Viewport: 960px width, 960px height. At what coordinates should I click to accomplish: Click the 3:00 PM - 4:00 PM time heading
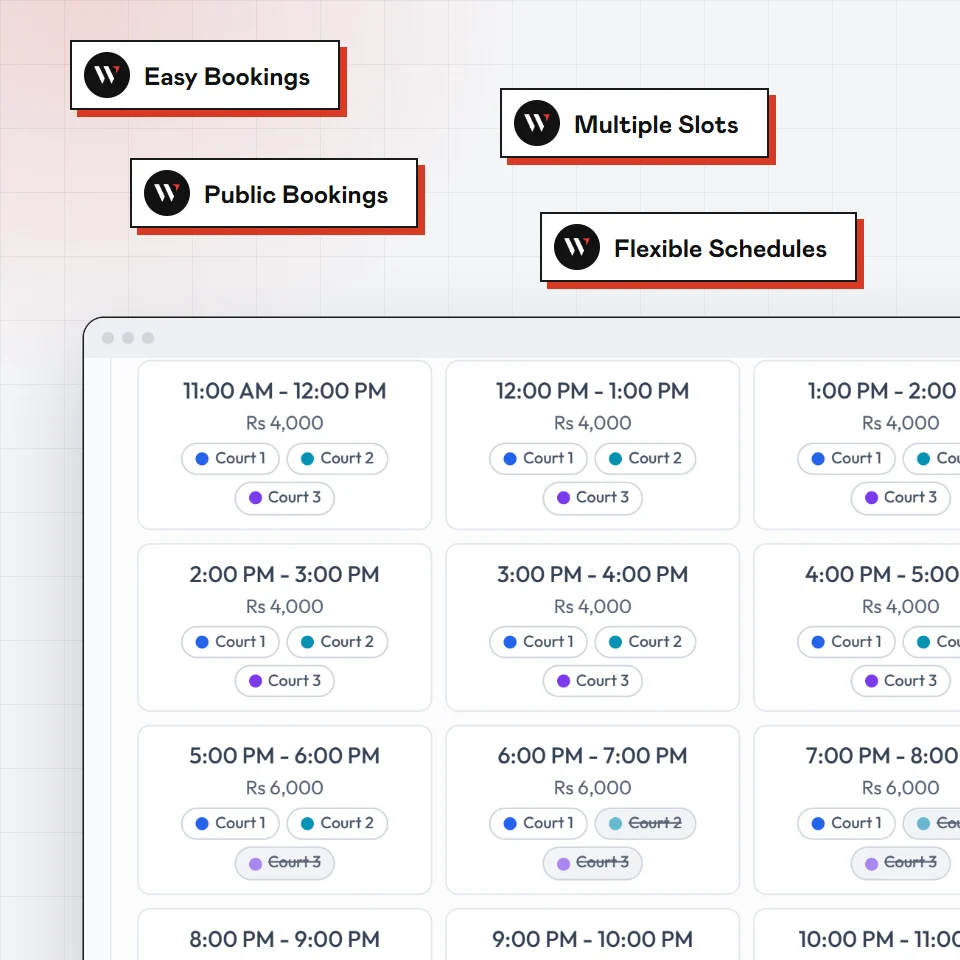(593, 574)
